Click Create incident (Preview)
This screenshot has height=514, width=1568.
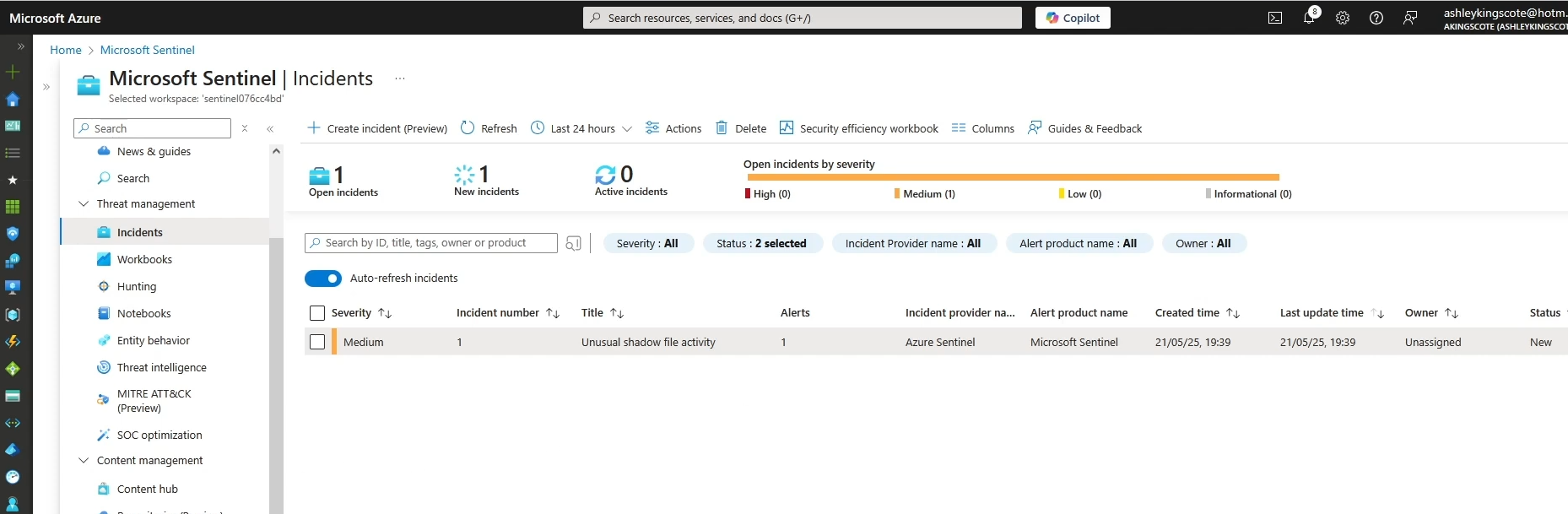pos(377,128)
